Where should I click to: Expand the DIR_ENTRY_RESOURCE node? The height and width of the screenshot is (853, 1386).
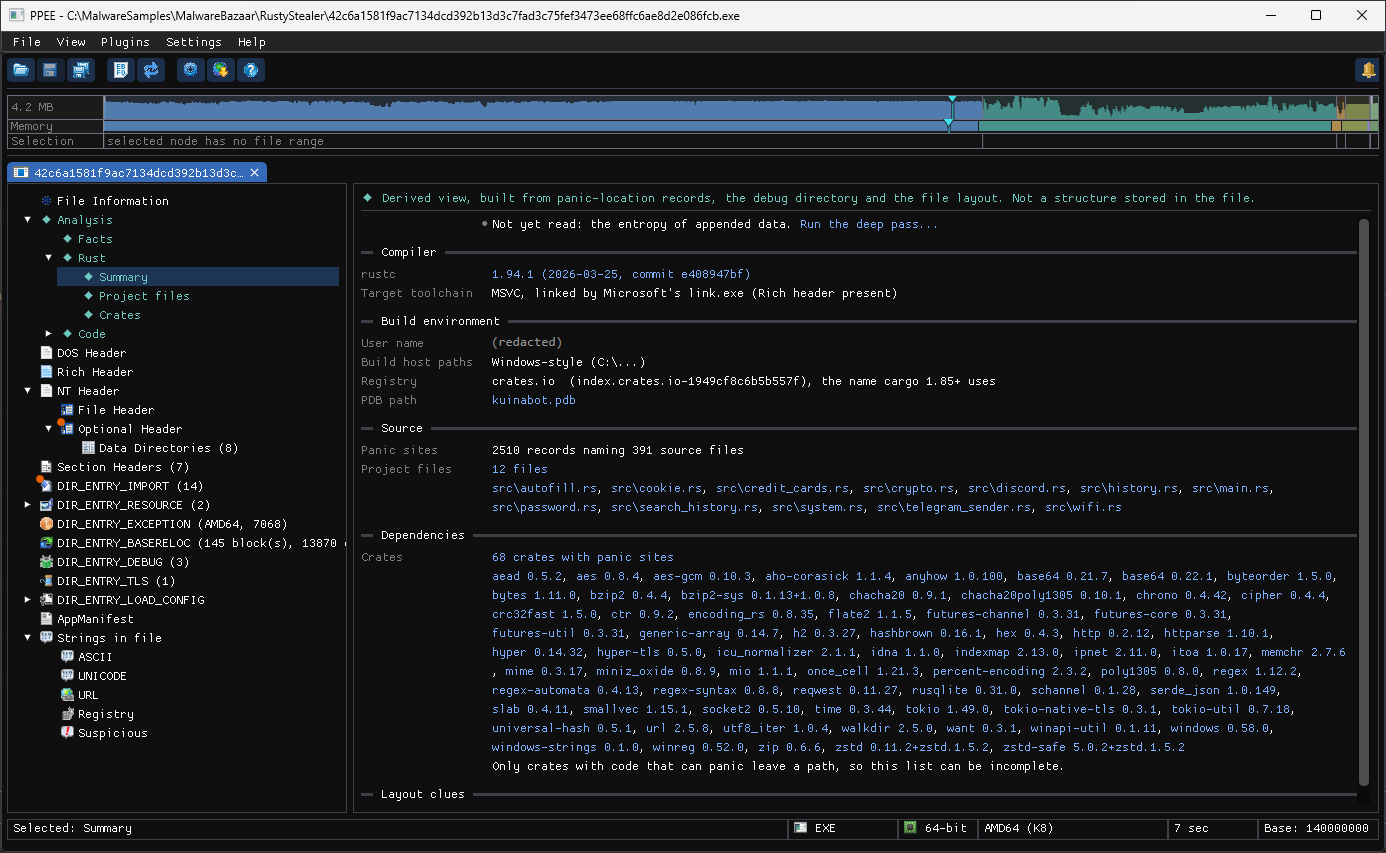coord(28,505)
